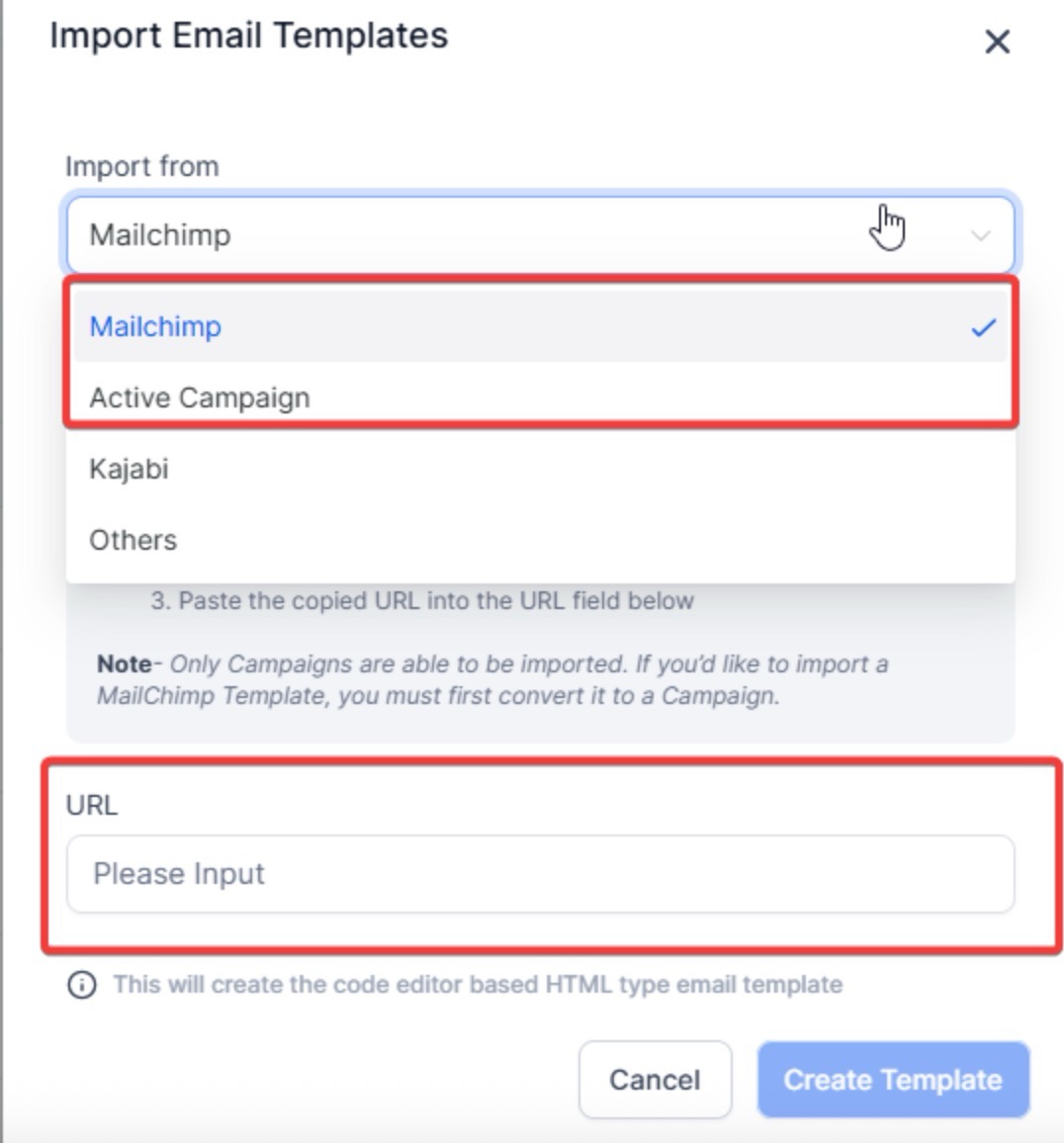Click the "Import Email Templates" dialog title
Viewport: 1064px width, 1143px height.
[x=249, y=36]
